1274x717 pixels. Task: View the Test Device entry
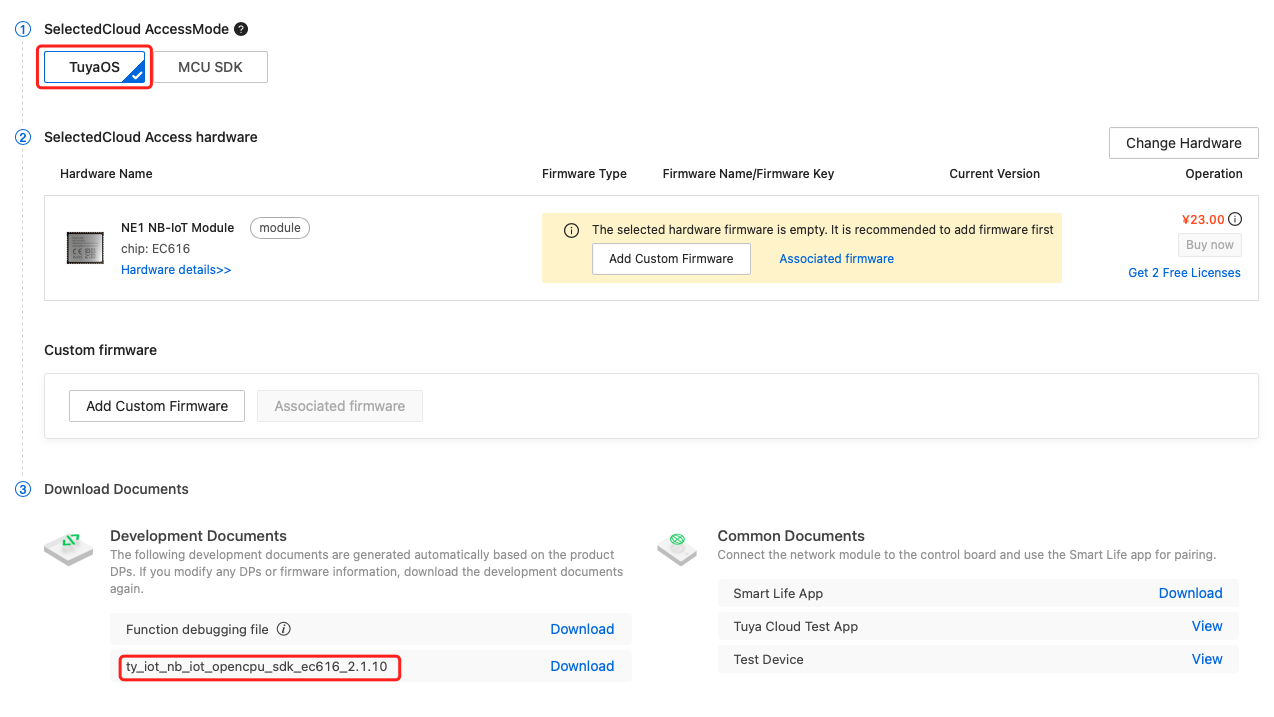[x=1207, y=659]
